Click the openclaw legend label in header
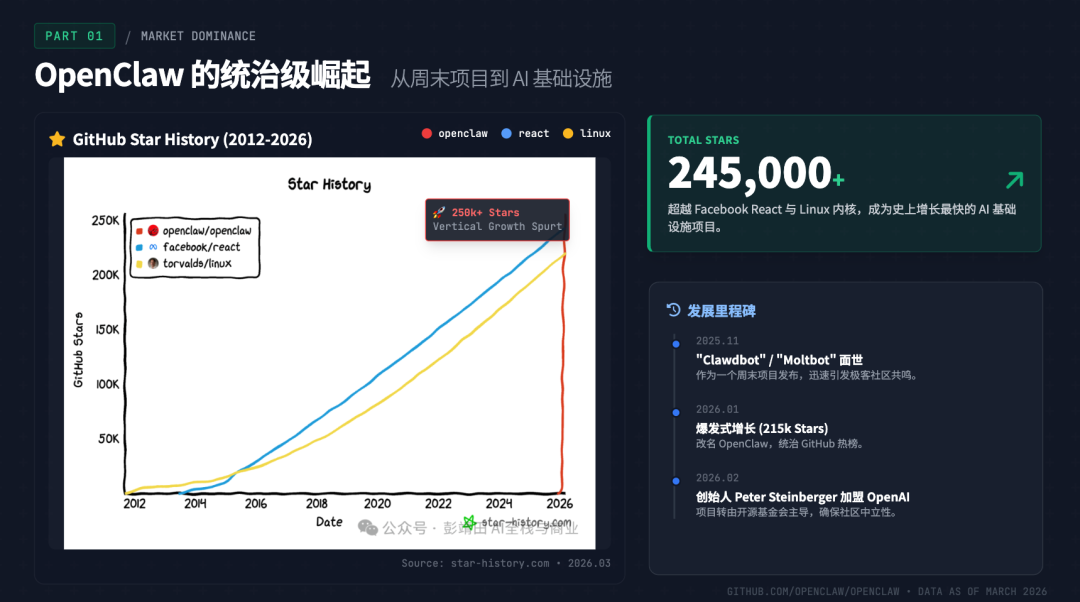This screenshot has width=1080, height=602. click(463, 134)
